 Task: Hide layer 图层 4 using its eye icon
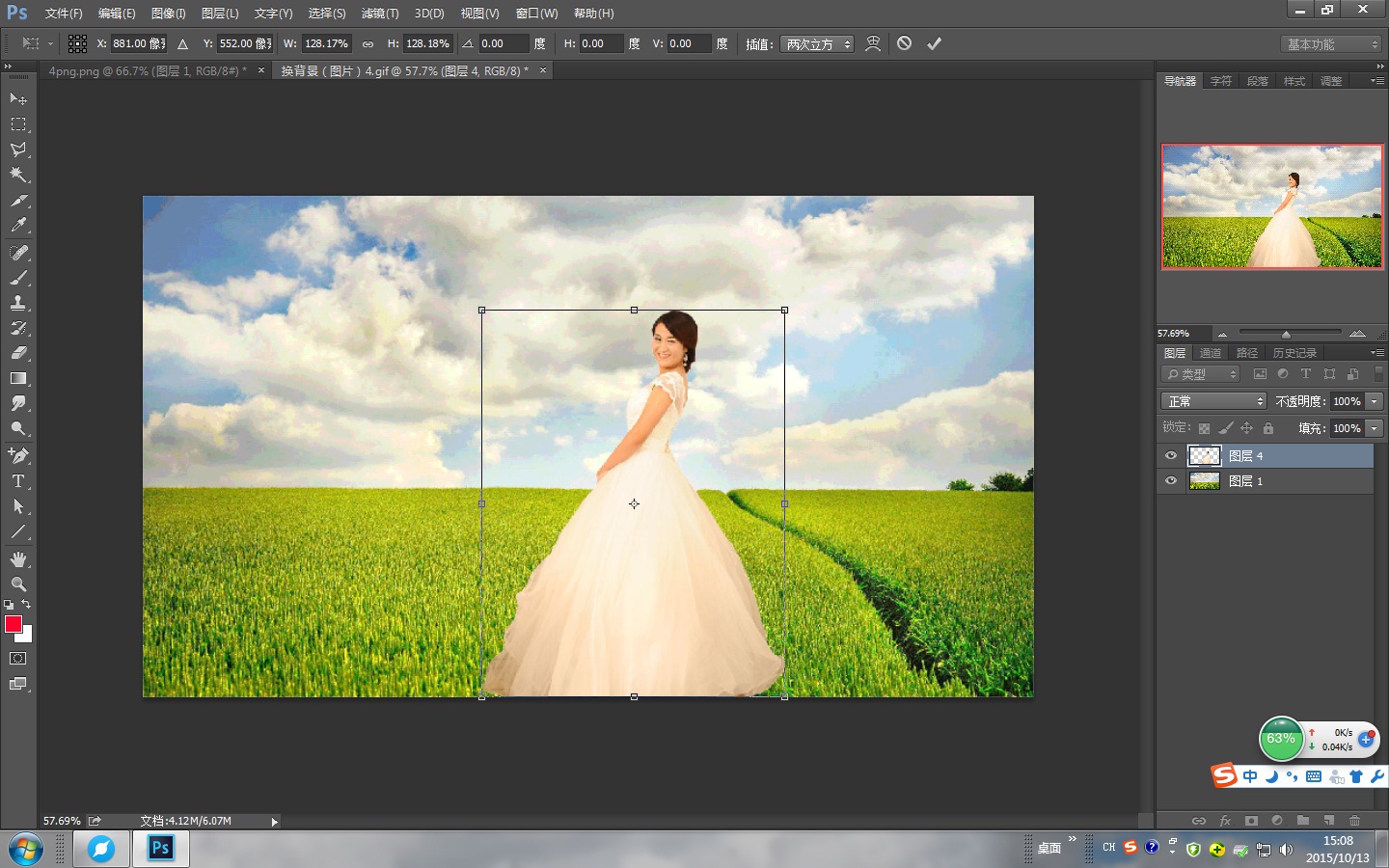click(x=1171, y=456)
